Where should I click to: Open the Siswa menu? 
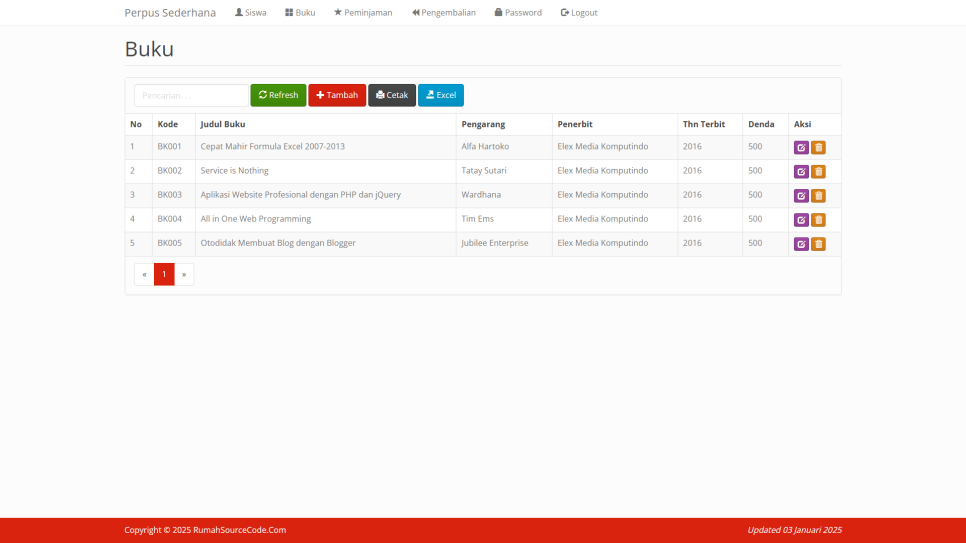tap(250, 13)
